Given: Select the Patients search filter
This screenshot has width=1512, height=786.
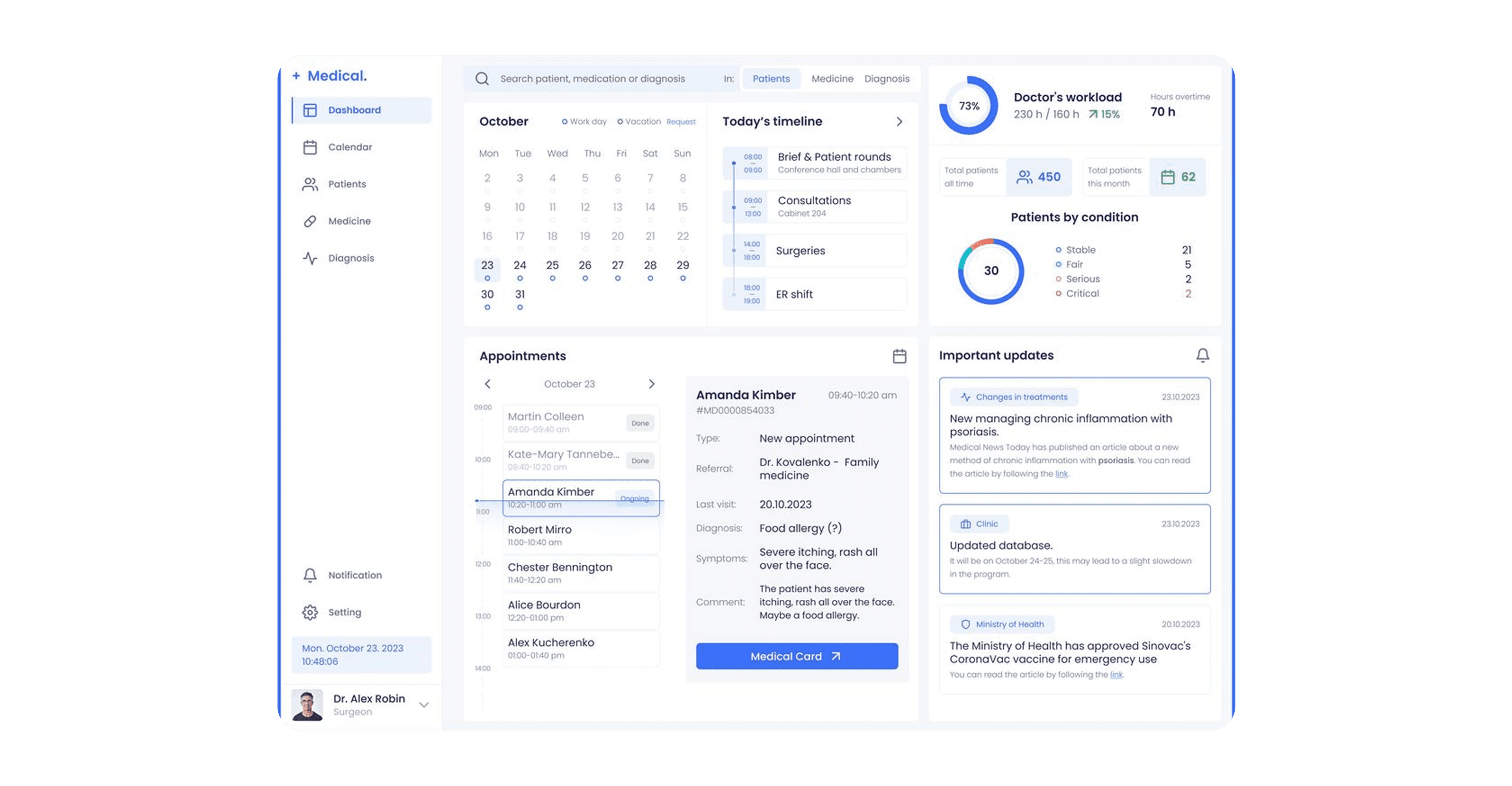Looking at the screenshot, I should point(771,79).
